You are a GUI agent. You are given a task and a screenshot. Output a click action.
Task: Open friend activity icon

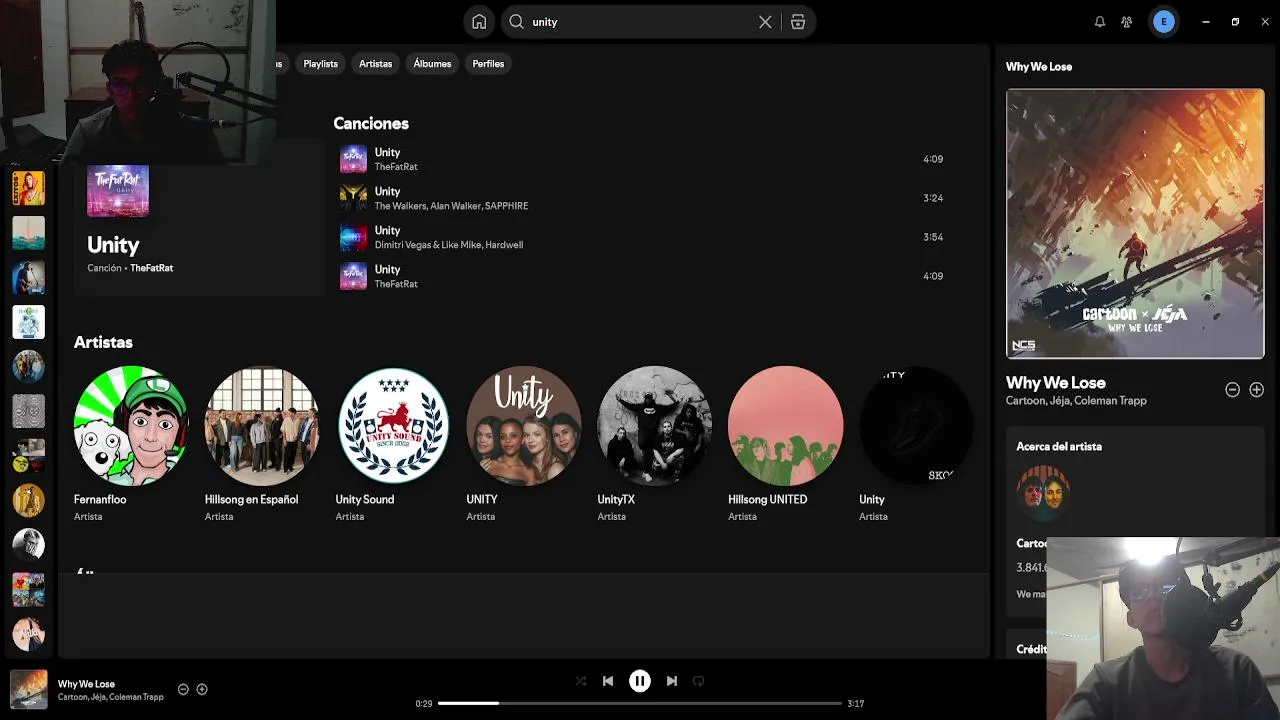tap(1127, 22)
